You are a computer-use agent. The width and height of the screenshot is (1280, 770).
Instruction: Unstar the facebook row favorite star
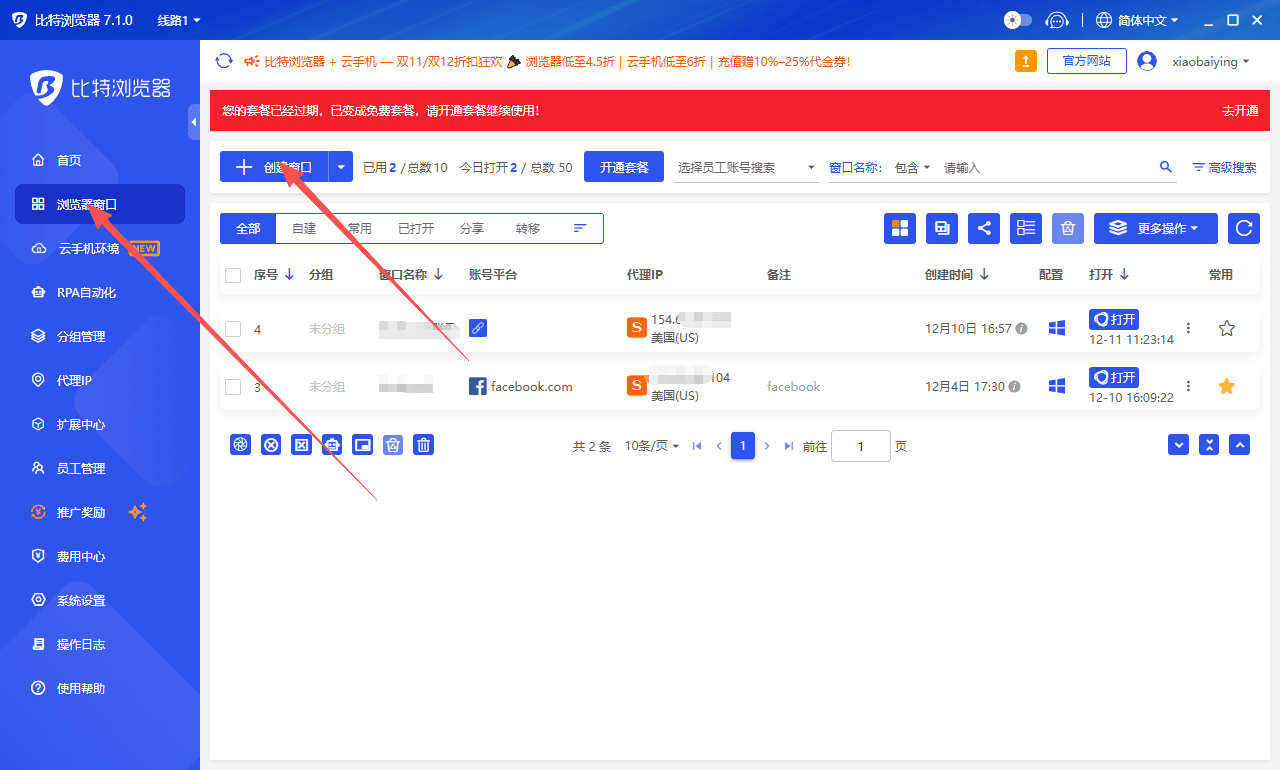click(1227, 386)
